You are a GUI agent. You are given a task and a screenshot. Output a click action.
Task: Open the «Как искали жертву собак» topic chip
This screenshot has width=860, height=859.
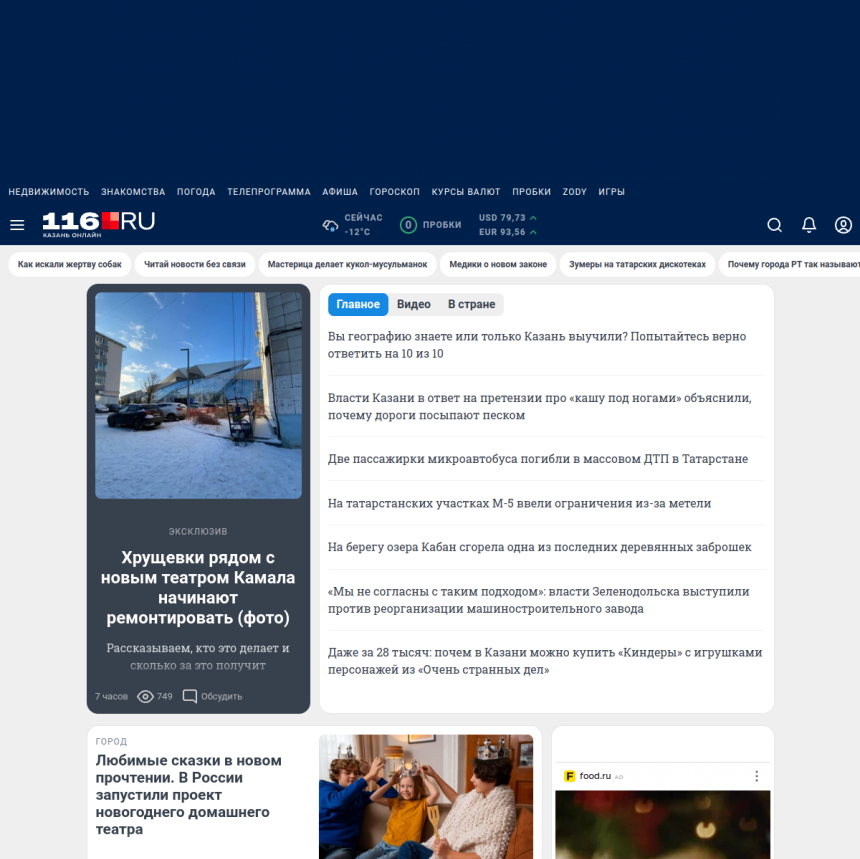click(70, 264)
